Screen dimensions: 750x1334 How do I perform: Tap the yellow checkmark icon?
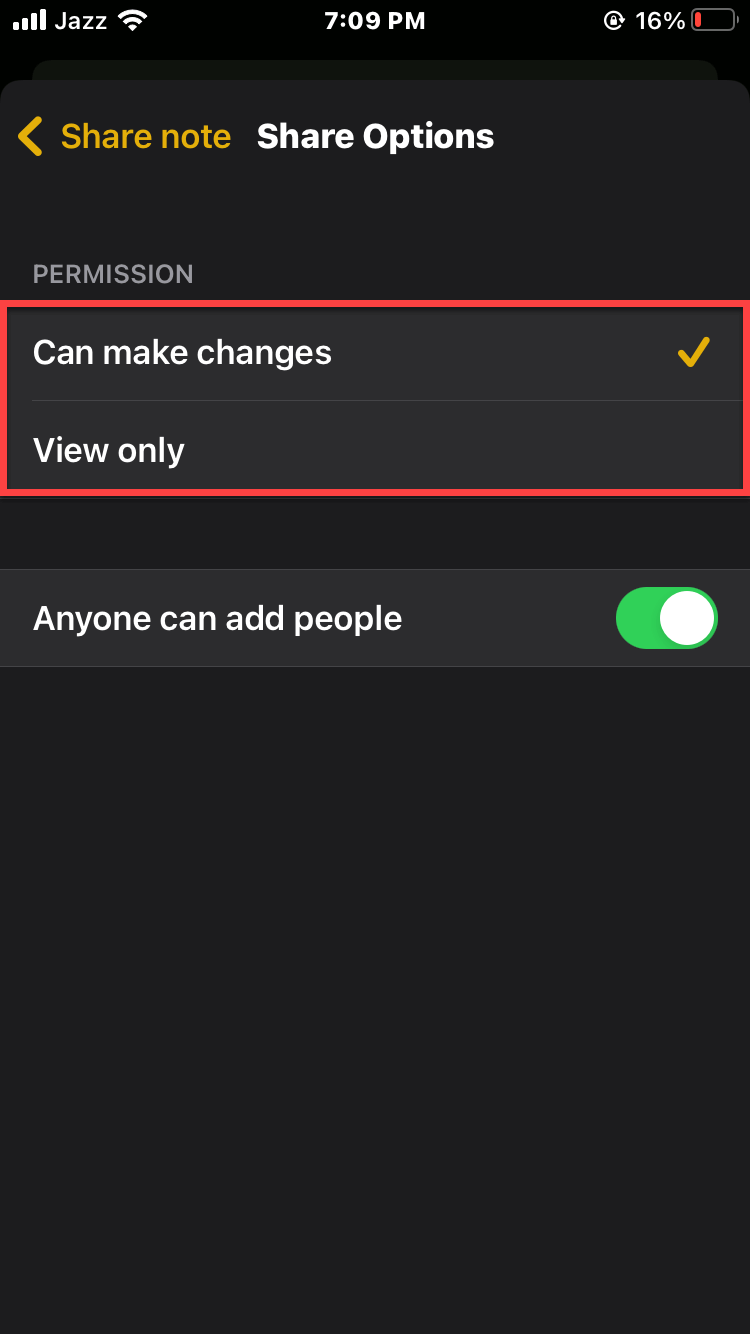(x=693, y=352)
